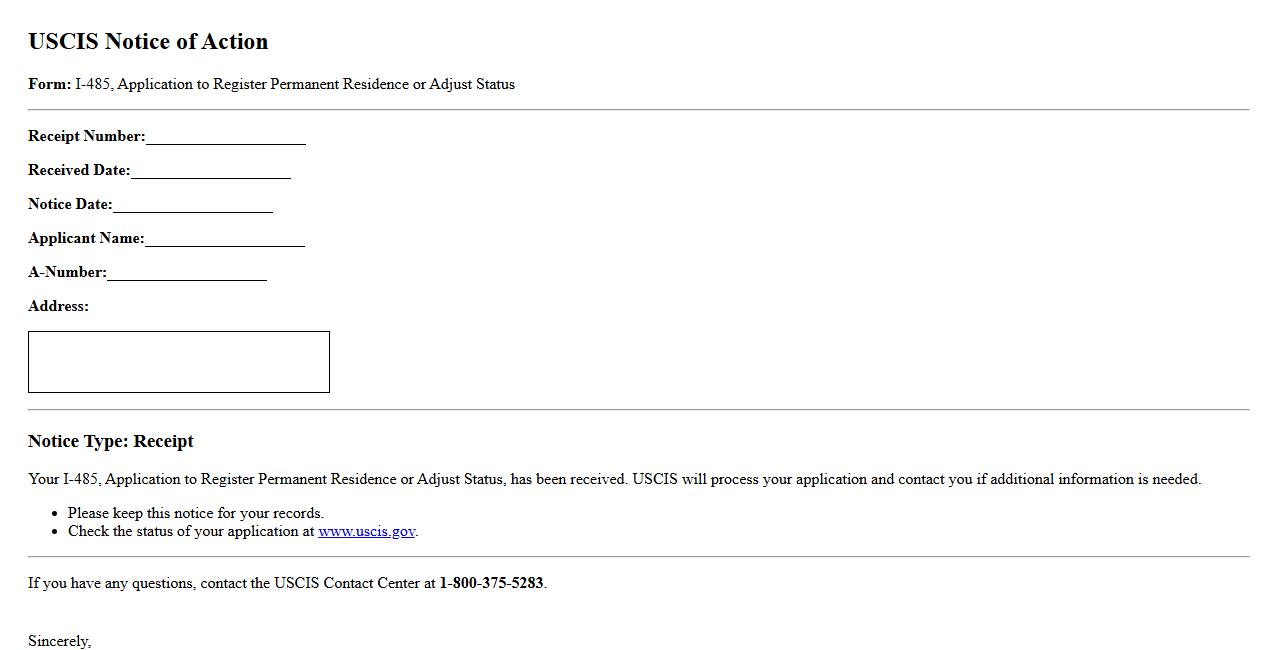Click the Applicant Name blank line
This screenshot has width=1278, height=650.
[x=224, y=238]
